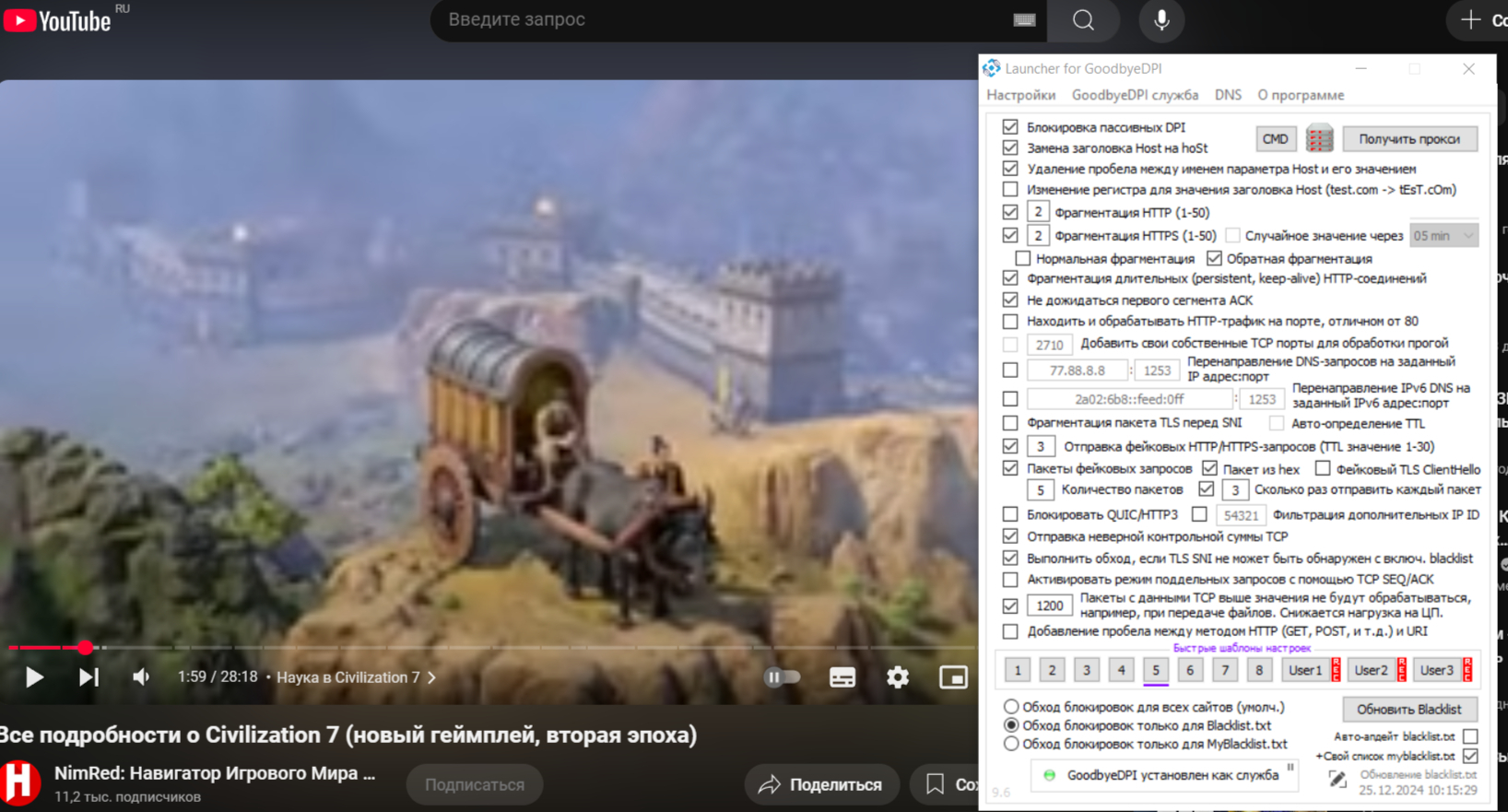Viewport: 1508px width, 812px height.
Task: Enable 'Изменение регистра для значения заголовка Host'
Action: point(1010,190)
